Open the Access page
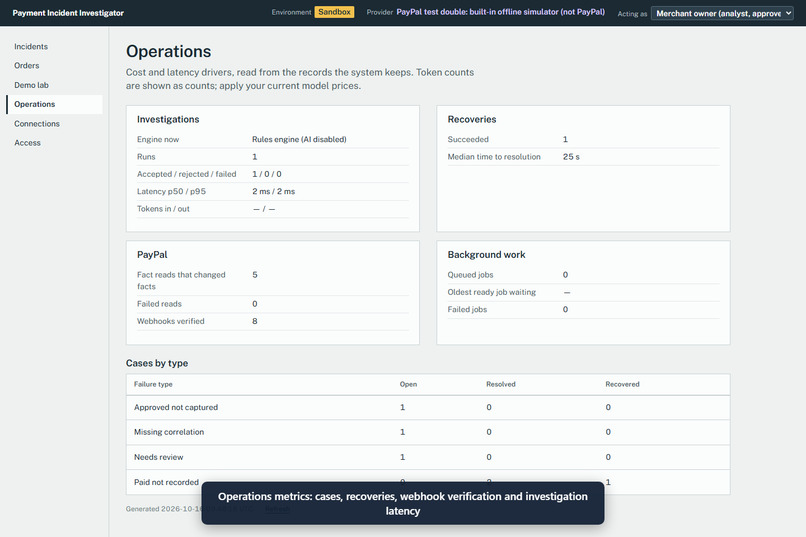The image size is (806, 537). [27, 143]
